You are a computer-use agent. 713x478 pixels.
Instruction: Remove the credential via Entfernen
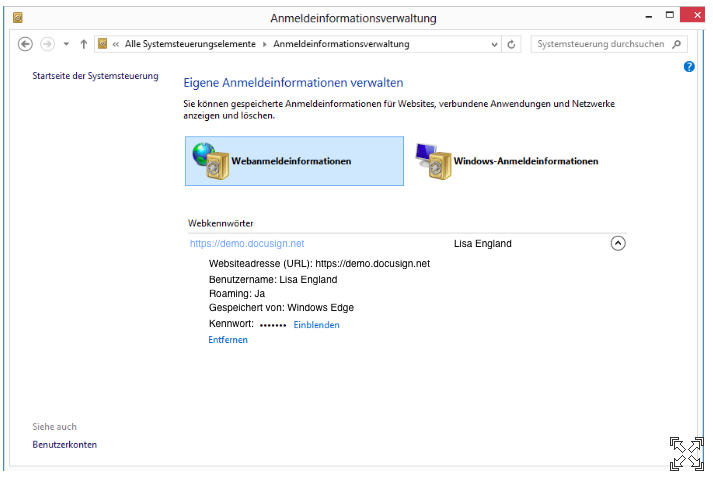(x=228, y=340)
